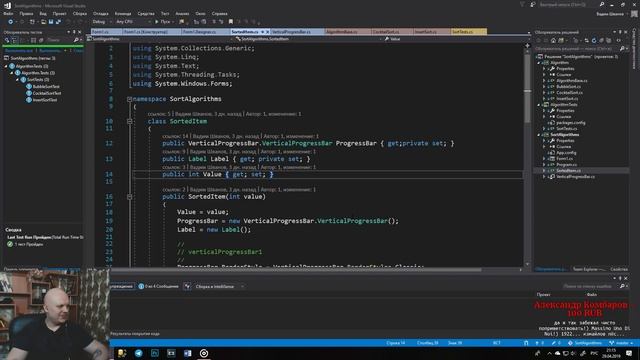Viewport: 640px width, 360px height.
Task: Open the Отладка menu
Action: pyautogui.click(x=100, y=13)
